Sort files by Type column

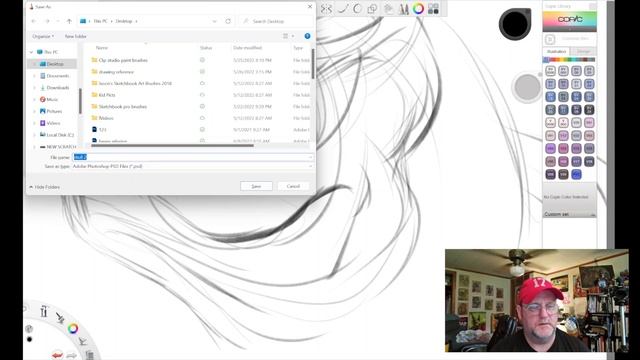pos(298,48)
